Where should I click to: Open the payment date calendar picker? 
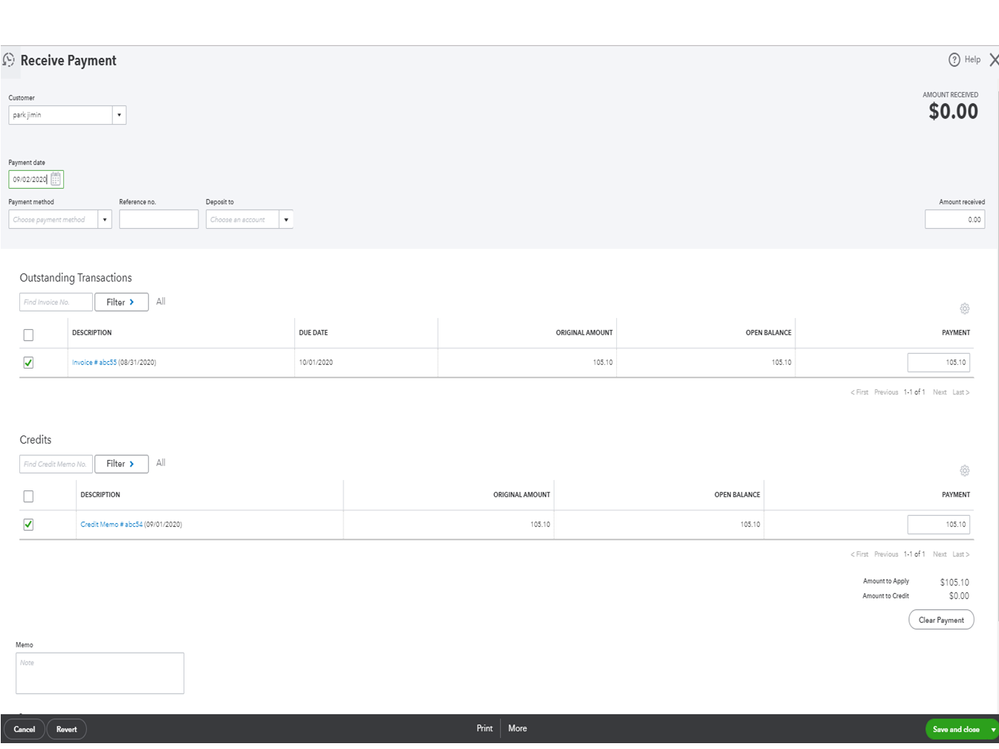tap(56, 180)
